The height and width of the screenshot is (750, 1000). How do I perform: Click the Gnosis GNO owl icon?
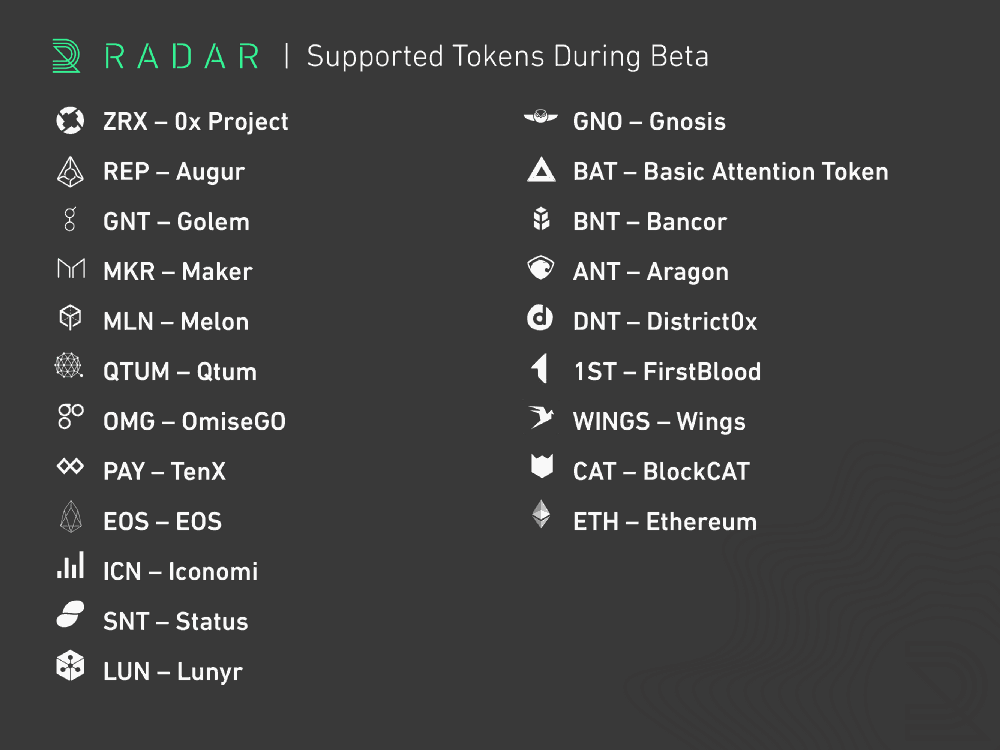point(541,117)
